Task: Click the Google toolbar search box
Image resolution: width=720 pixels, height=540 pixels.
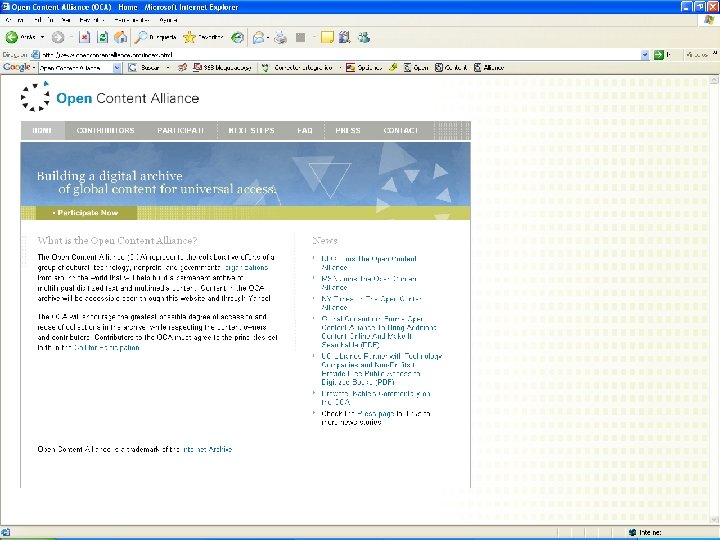Action: (x=75, y=68)
